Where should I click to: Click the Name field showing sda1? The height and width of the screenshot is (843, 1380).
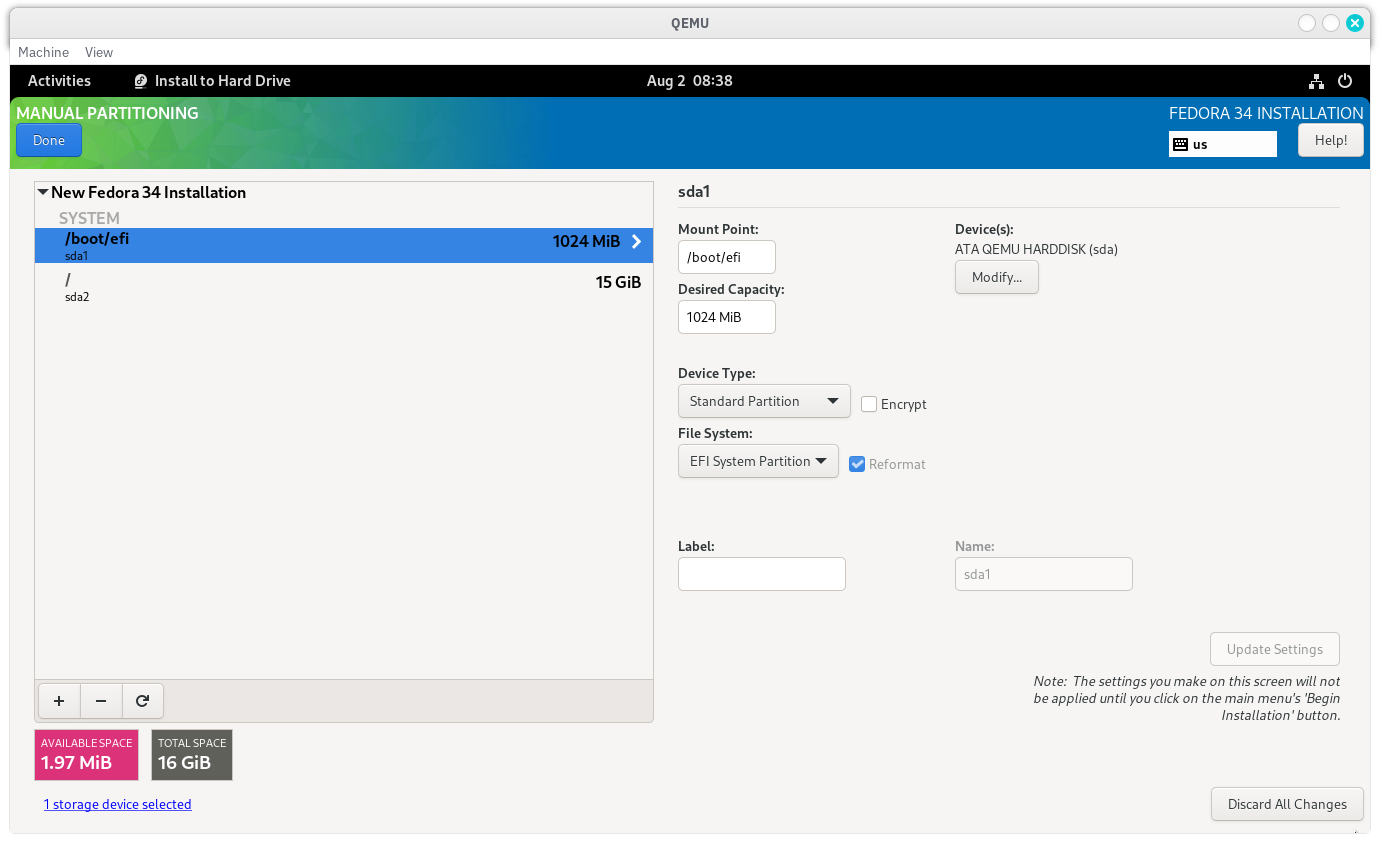[x=1044, y=574]
